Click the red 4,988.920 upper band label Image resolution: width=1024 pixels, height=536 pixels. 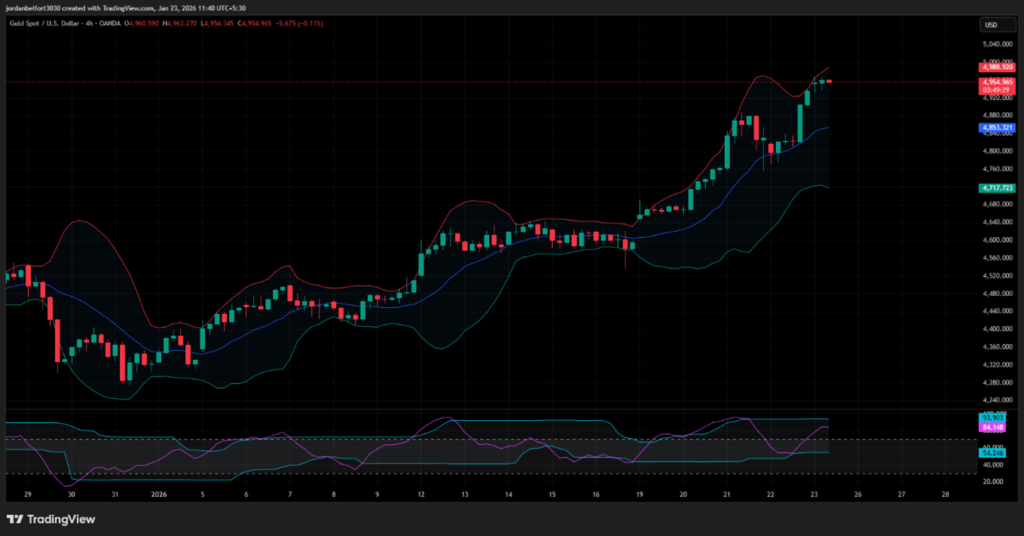point(997,67)
